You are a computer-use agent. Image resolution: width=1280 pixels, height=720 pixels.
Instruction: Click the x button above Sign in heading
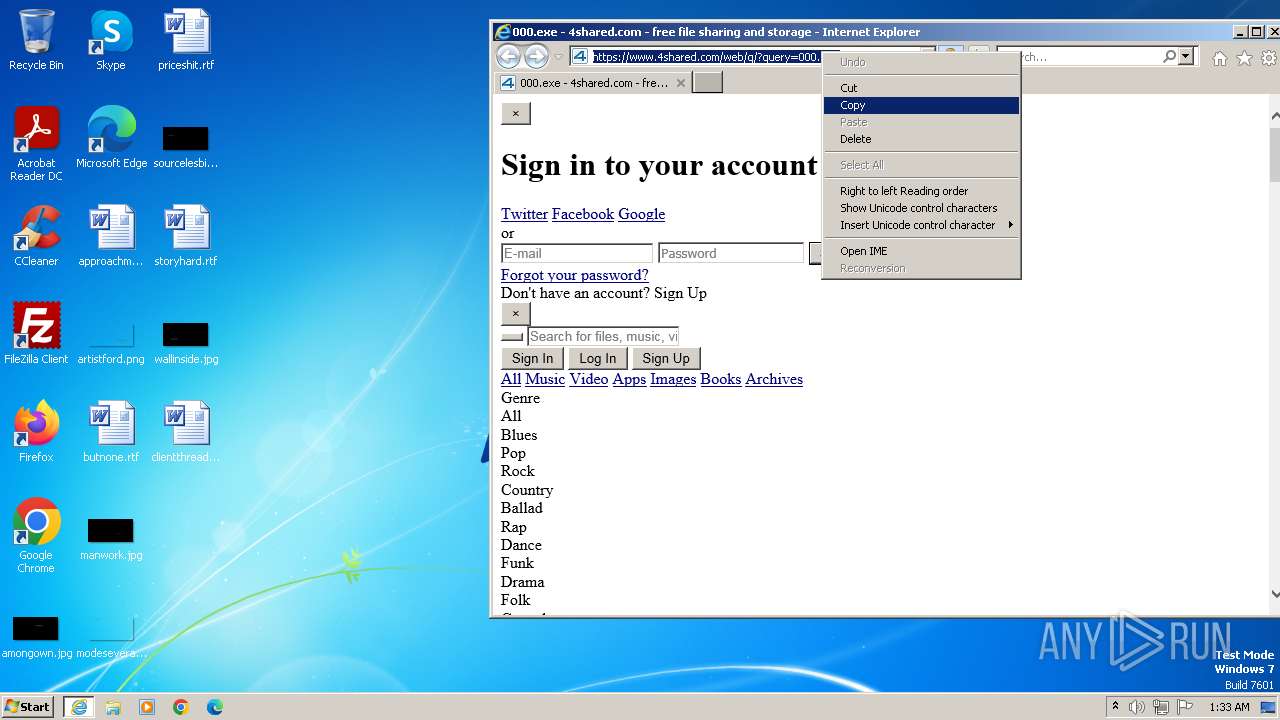click(516, 113)
